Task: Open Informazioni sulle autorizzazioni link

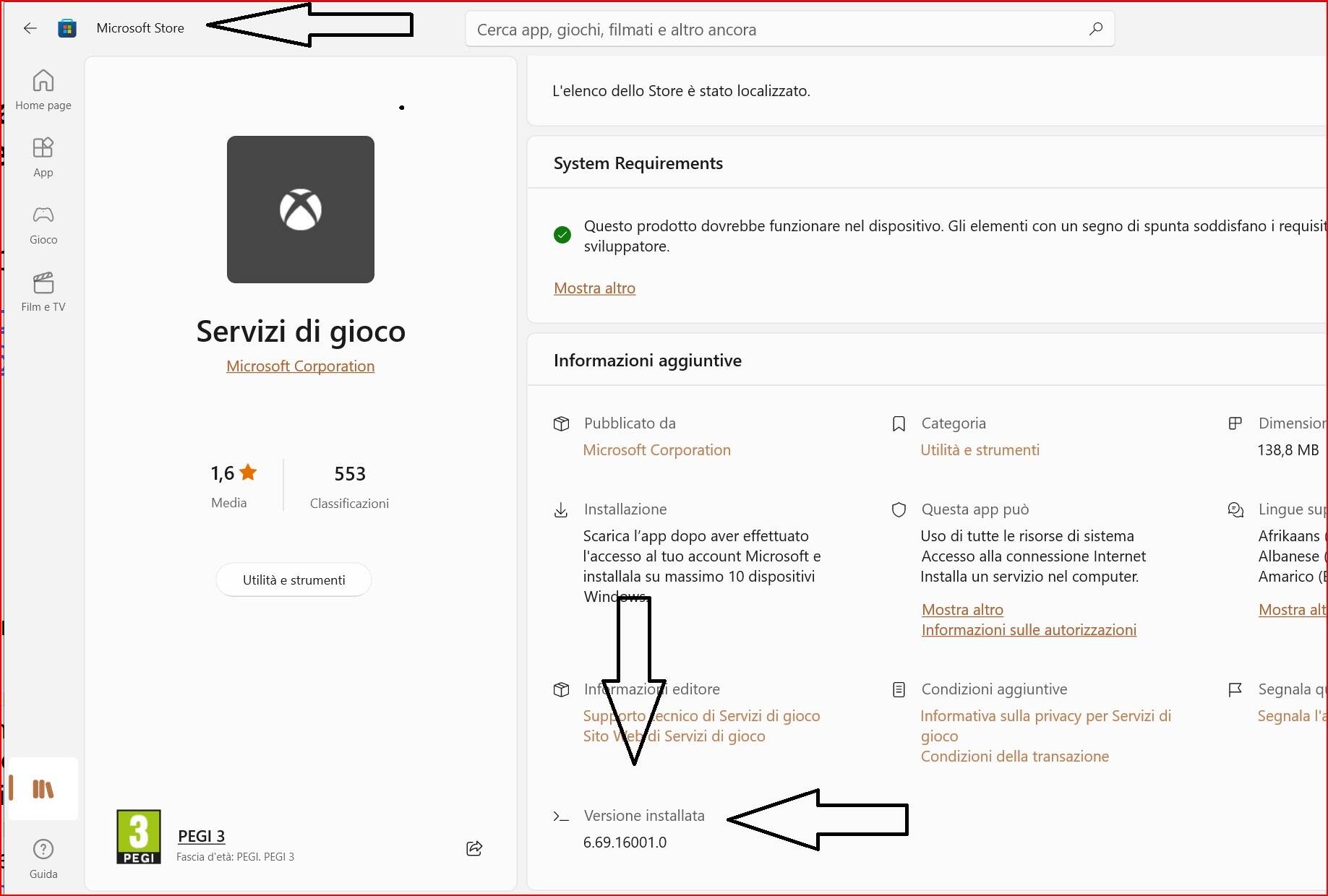Action: 1029,629
